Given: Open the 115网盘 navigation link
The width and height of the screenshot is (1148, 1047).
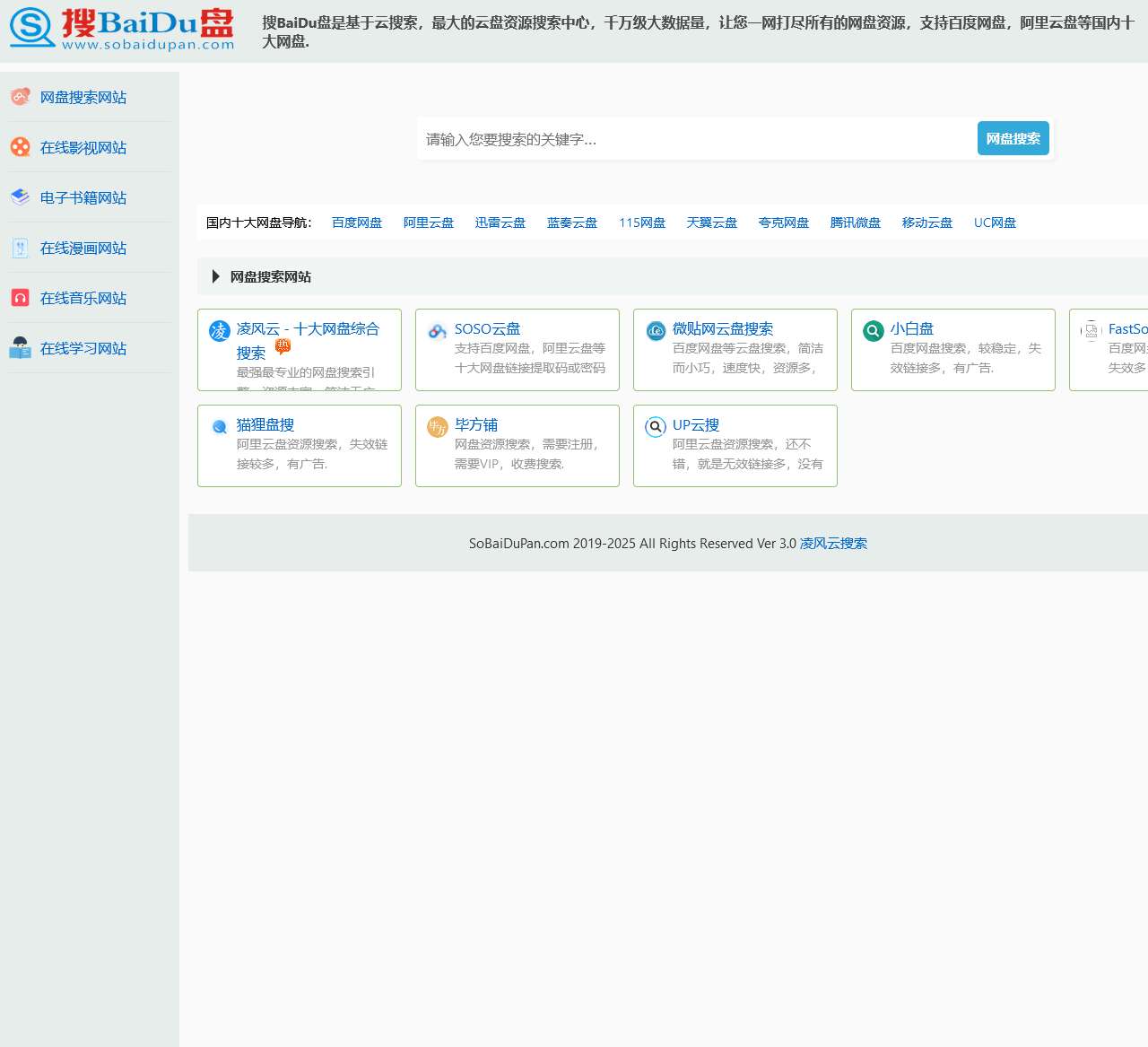Looking at the screenshot, I should pyautogui.click(x=642, y=222).
